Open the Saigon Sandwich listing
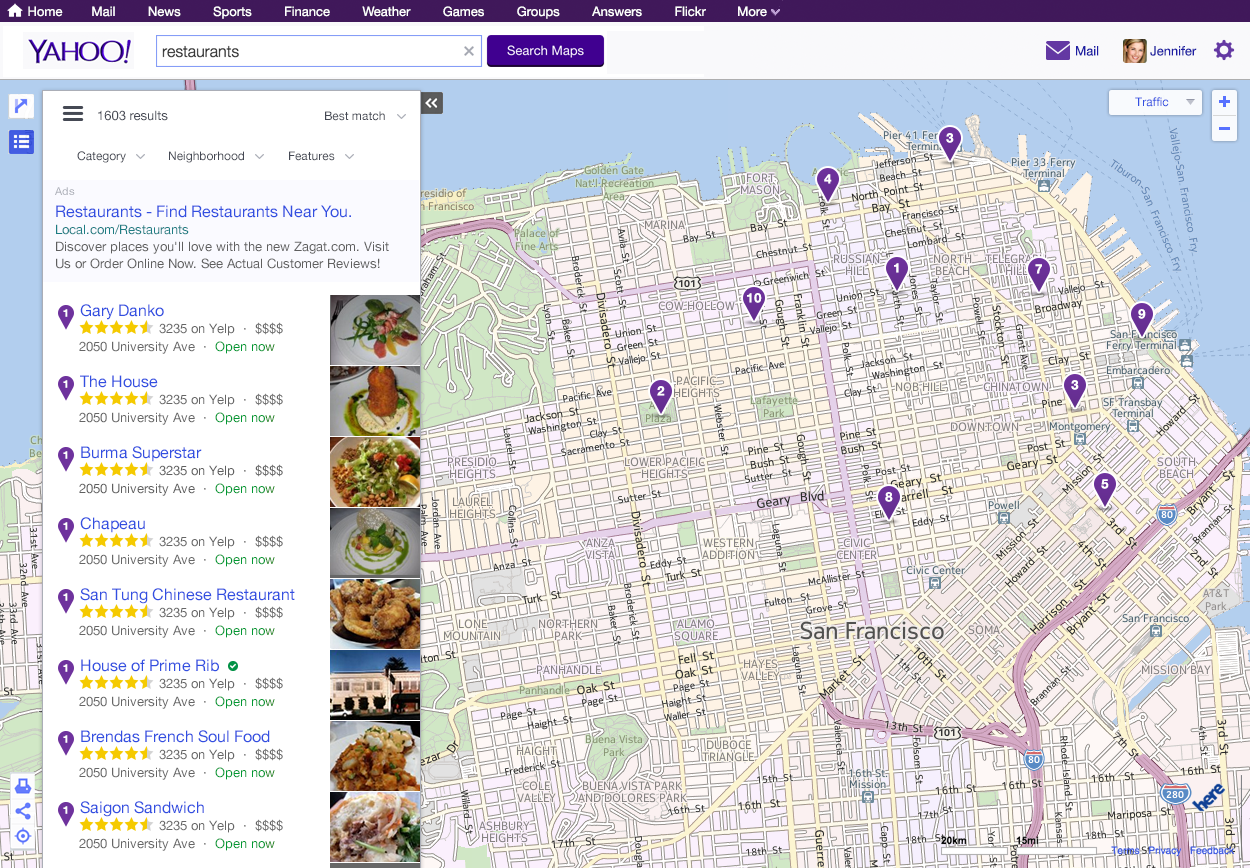 coord(142,808)
